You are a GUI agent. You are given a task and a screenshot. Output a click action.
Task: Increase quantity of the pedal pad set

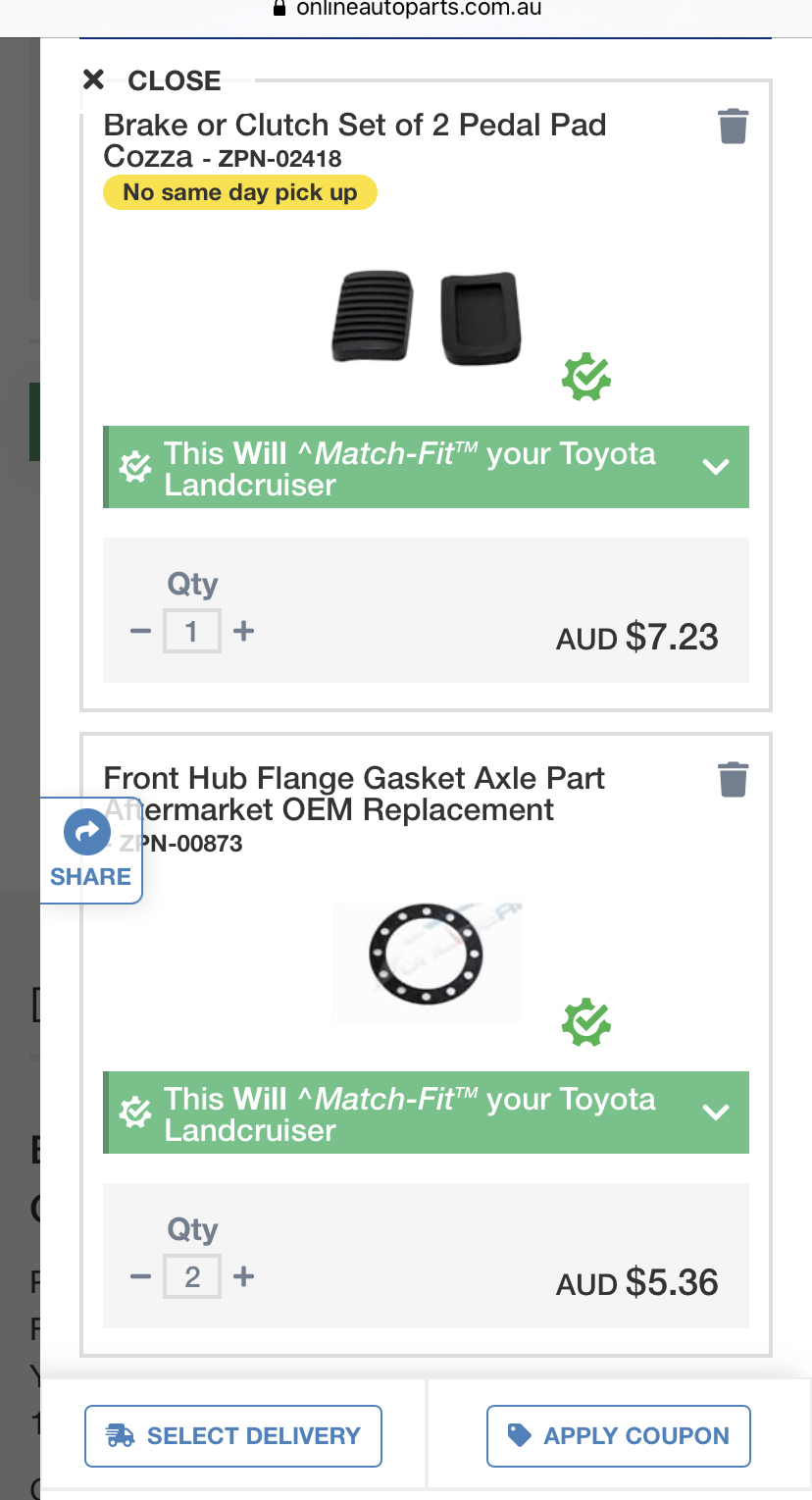[243, 631]
